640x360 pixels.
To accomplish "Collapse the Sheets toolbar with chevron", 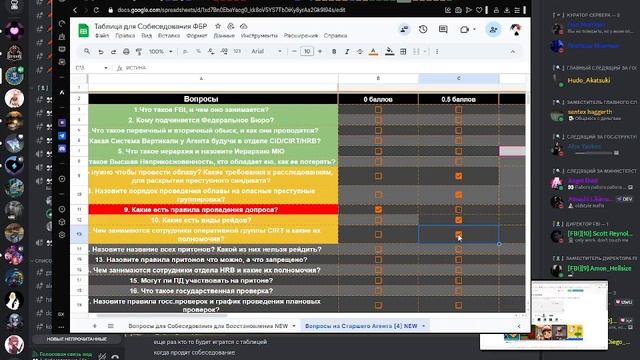I will (x=513, y=51).
